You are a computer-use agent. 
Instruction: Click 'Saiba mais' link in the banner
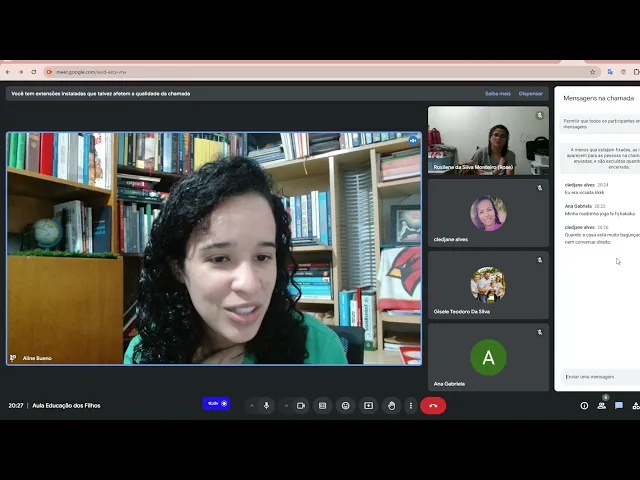pos(498,94)
